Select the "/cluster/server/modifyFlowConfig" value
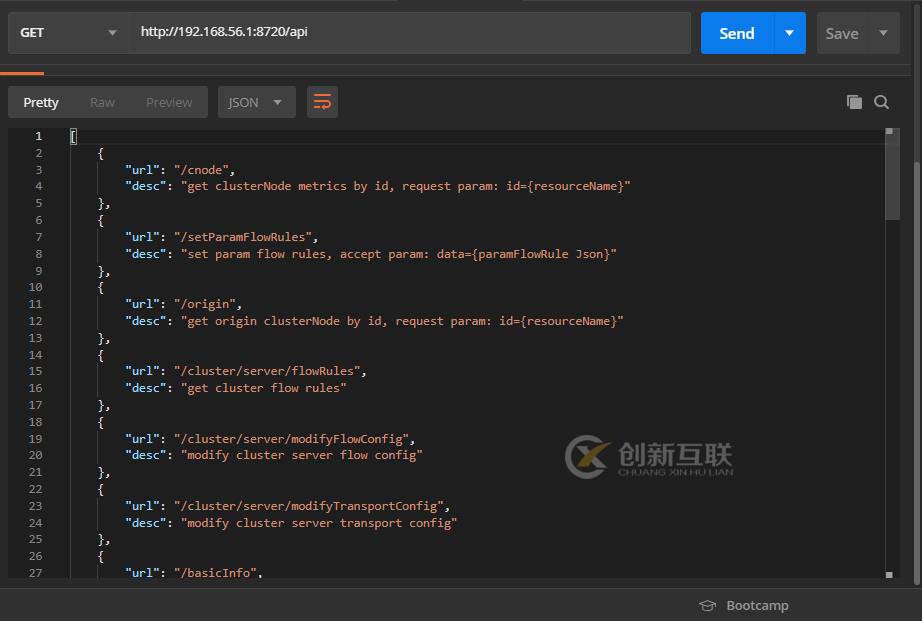 (x=291, y=439)
